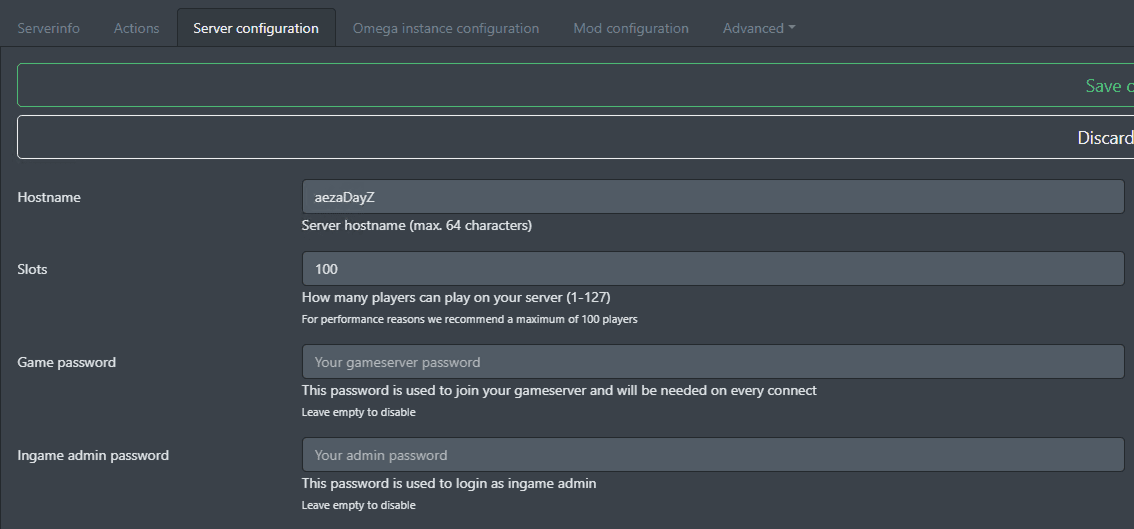Screen dimensions: 1134x529
Task: Focus the Hostname field containing aezaDayZ
Action: tap(712, 197)
